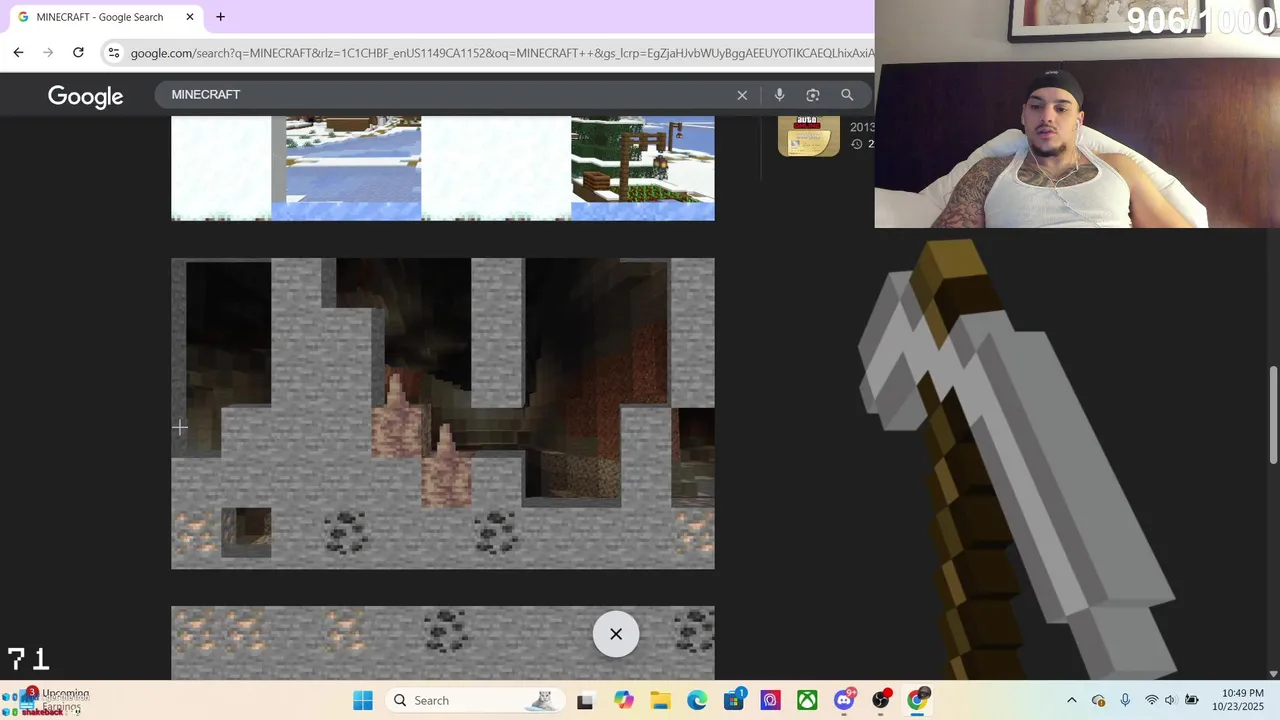Go back to the previous page
Image resolution: width=1280 pixels, height=720 pixels.
pyautogui.click(x=18, y=52)
